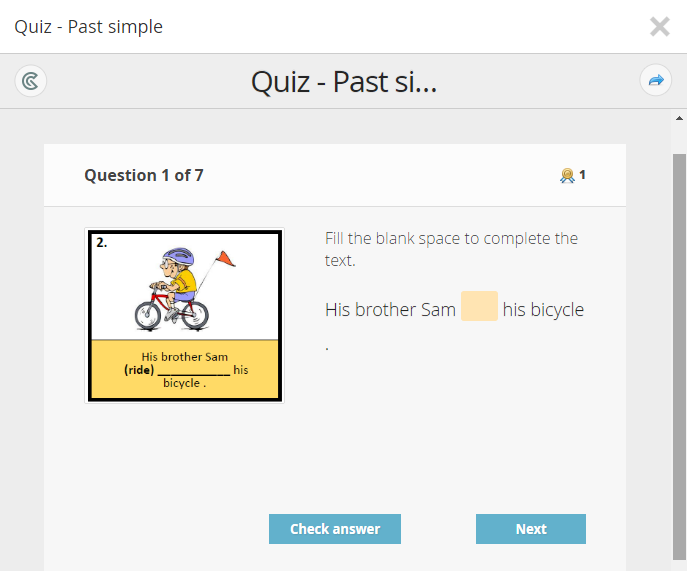Screen dimensions: 687x571
Task: Click the yellow caption under the cartoon
Action: (x=185, y=370)
